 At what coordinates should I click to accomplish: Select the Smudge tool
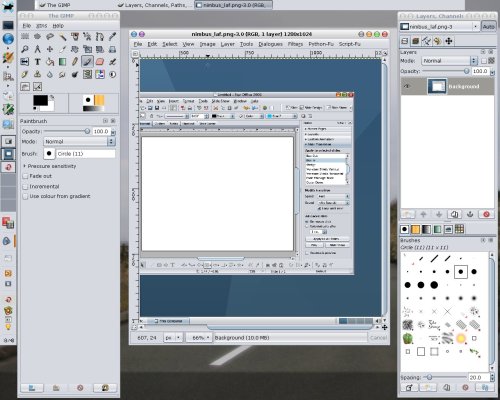[62, 74]
